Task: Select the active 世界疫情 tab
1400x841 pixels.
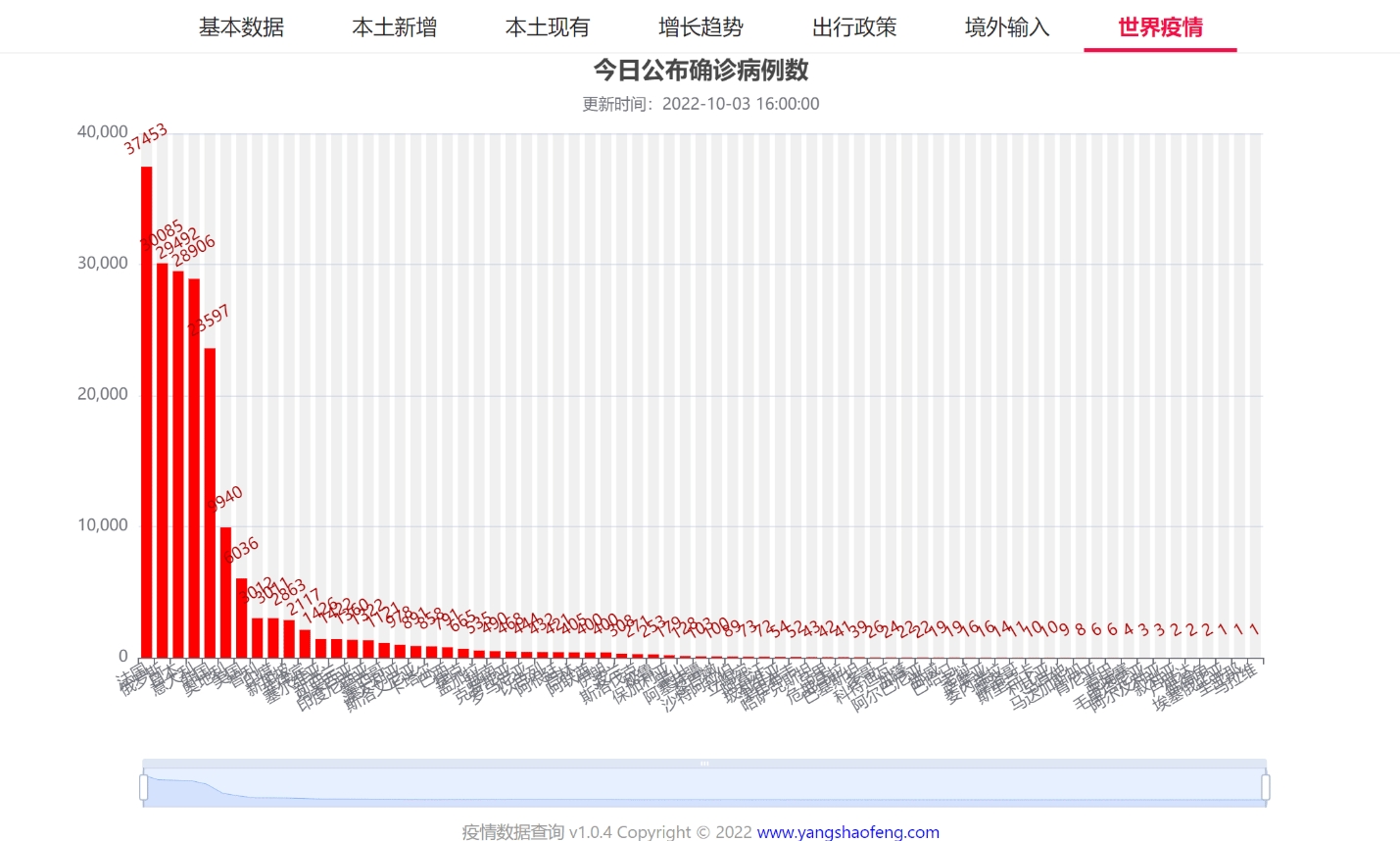Action: click(1160, 27)
